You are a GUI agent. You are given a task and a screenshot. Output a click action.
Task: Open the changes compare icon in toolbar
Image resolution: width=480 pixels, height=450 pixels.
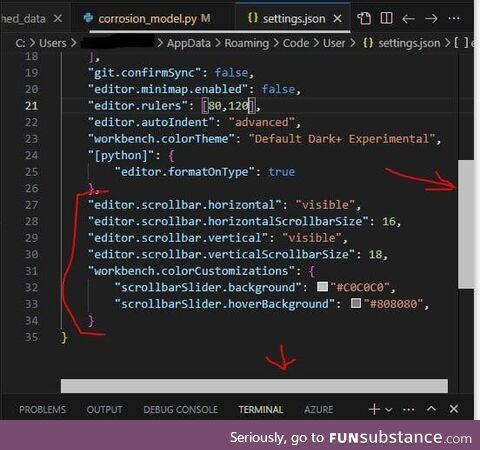click(x=364, y=18)
